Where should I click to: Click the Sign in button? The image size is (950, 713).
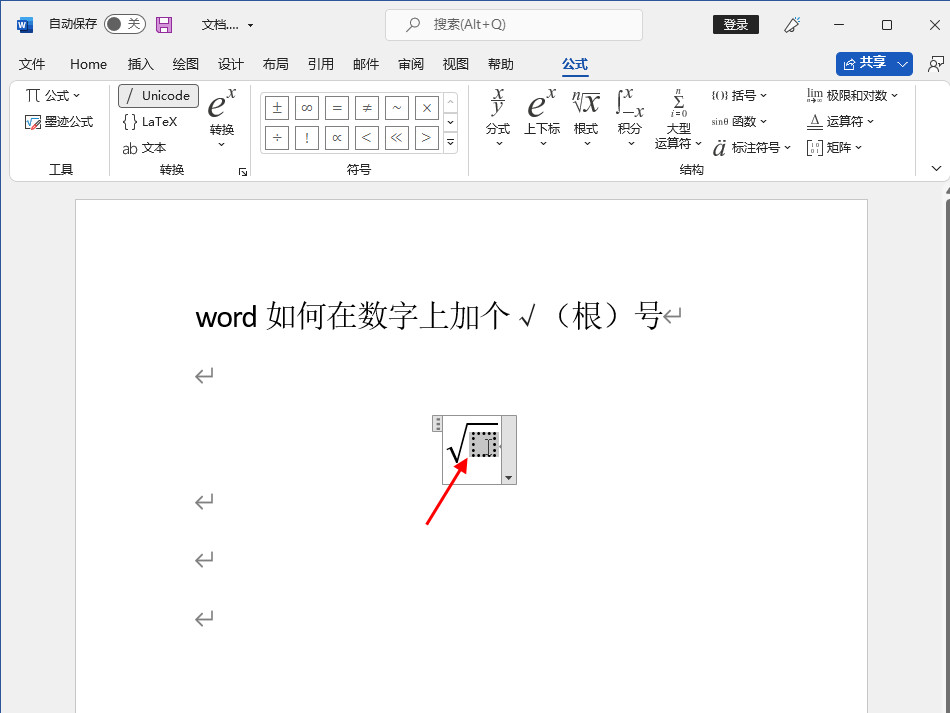click(x=735, y=25)
